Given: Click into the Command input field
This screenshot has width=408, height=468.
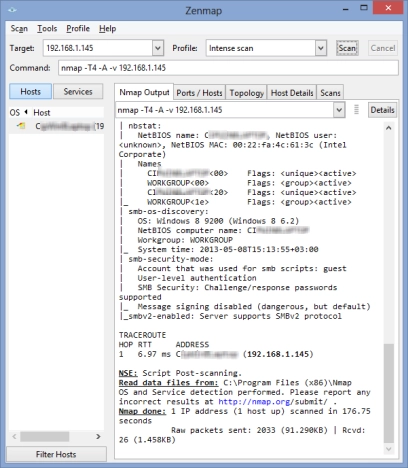Looking at the screenshot, I should tap(228, 68).
